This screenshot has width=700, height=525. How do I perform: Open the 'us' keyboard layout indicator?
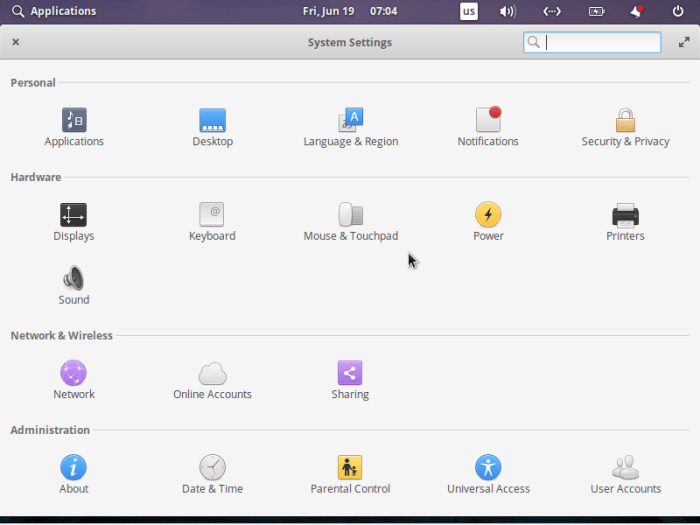(x=469, y=11)
